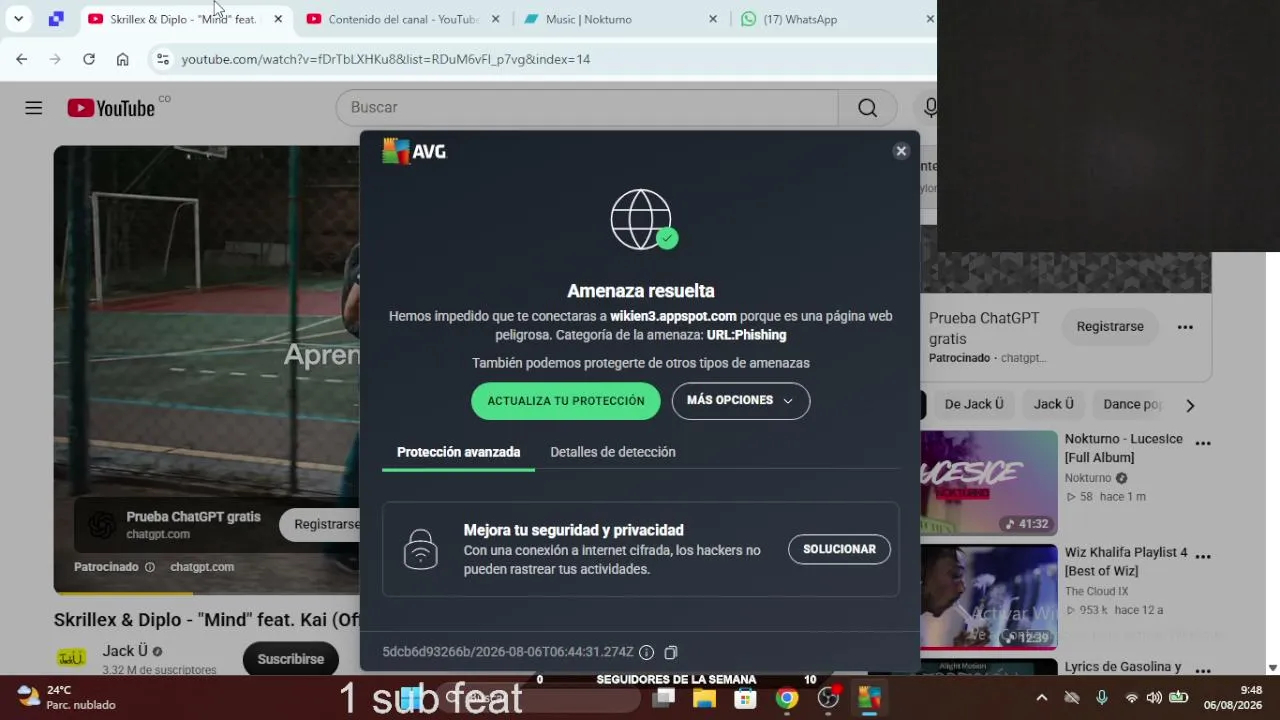Open OBS Studio from the taskbar
Viewport: 1280px width, 720px height.
click(828, 698)
